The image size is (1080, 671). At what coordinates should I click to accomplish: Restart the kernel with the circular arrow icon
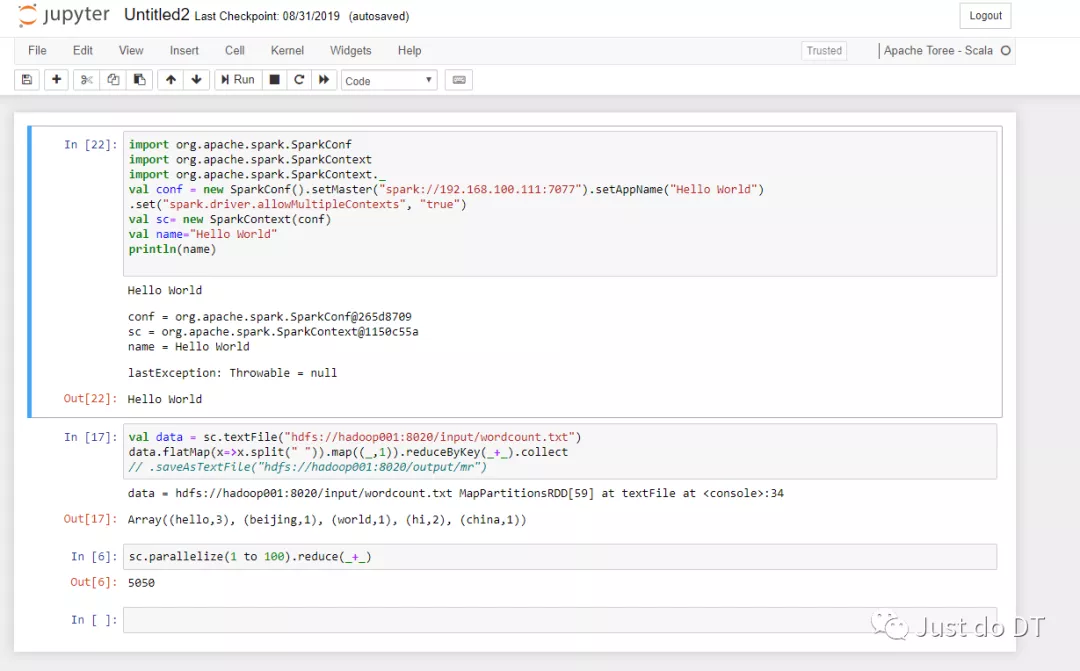point(299,80)
